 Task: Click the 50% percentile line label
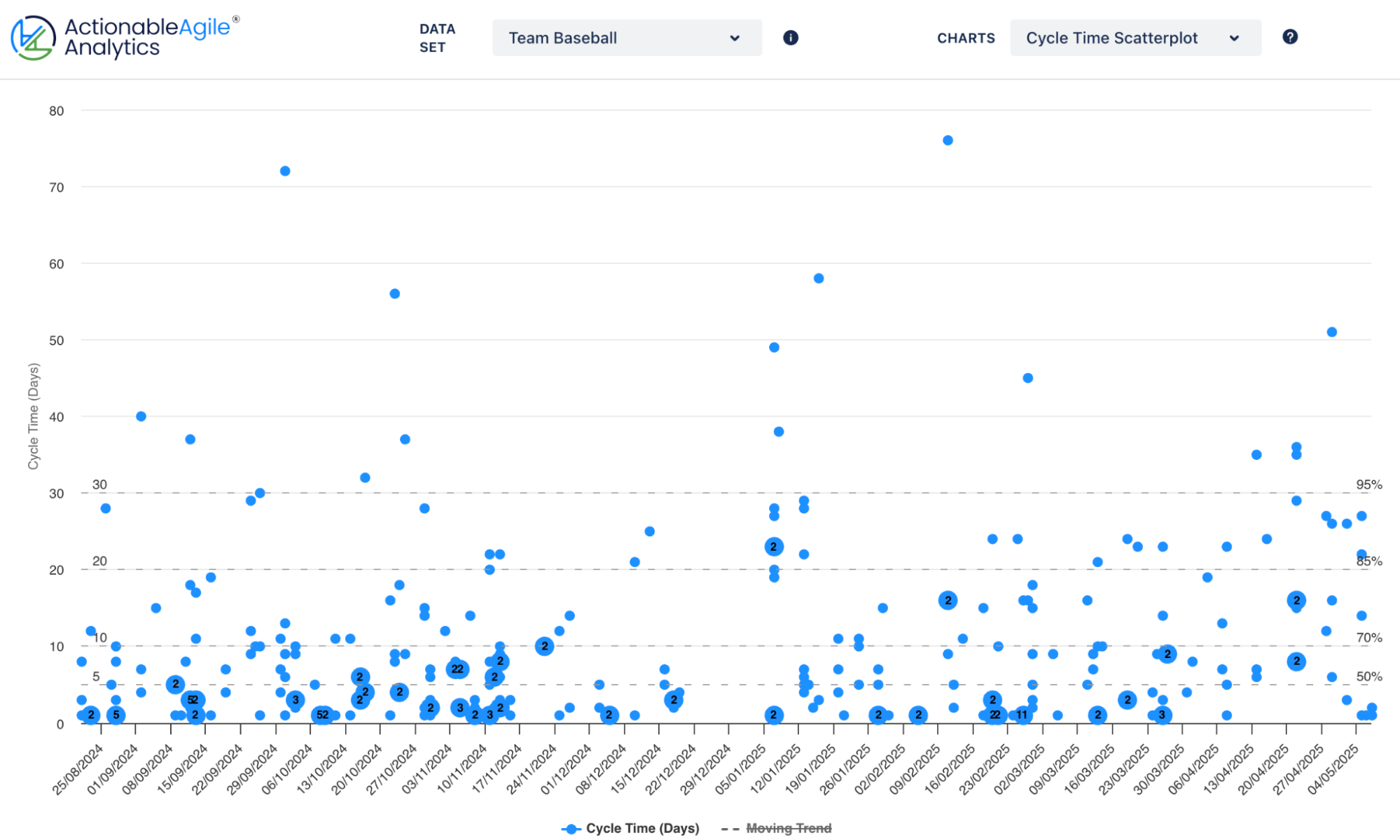click(x=1368, y=677)
